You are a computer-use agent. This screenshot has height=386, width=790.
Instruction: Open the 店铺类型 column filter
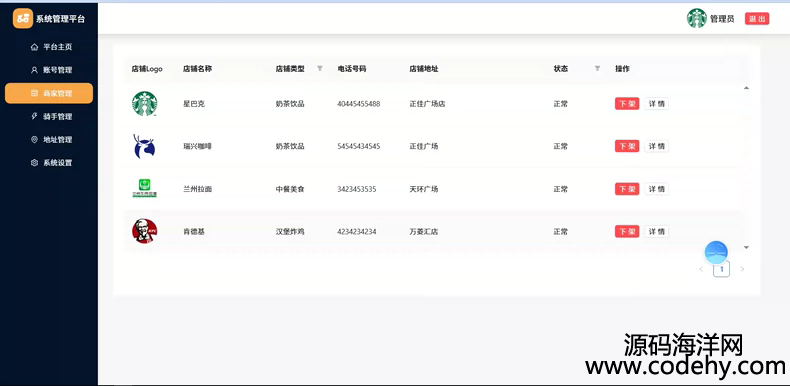pyautogui.click(x=319, y=69)
